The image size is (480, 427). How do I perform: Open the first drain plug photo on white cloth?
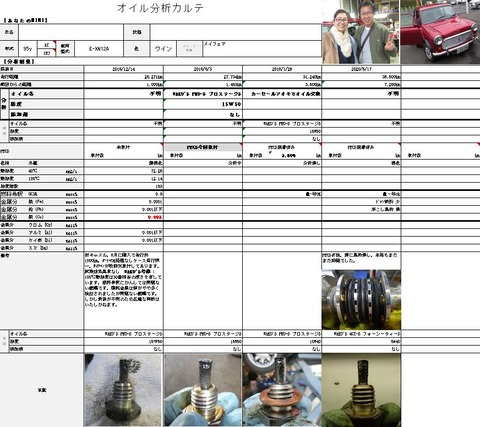click(x=123, y=390)
